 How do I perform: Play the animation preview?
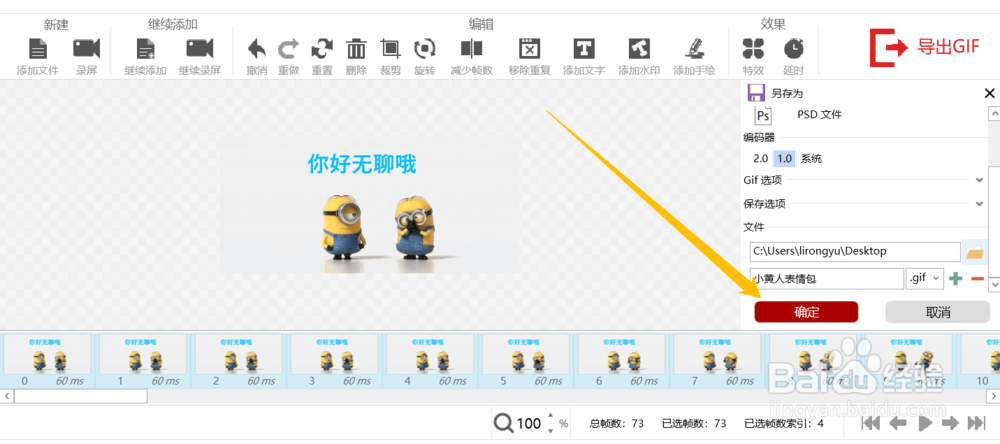tap(926, 423)
